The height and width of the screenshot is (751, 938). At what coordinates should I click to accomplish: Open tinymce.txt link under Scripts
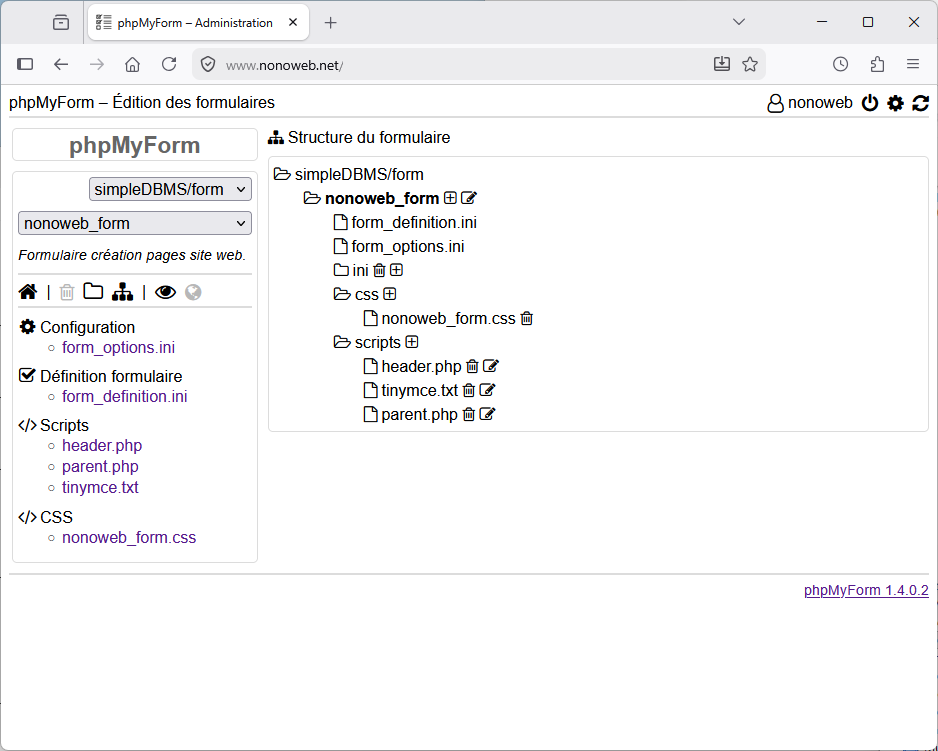(100, 488)
